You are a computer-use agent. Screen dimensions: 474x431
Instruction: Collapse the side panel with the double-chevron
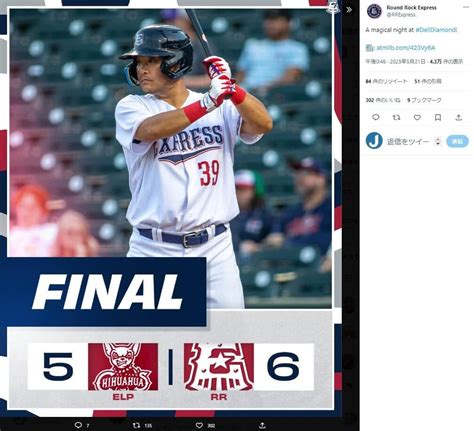(x=349, y=10)
